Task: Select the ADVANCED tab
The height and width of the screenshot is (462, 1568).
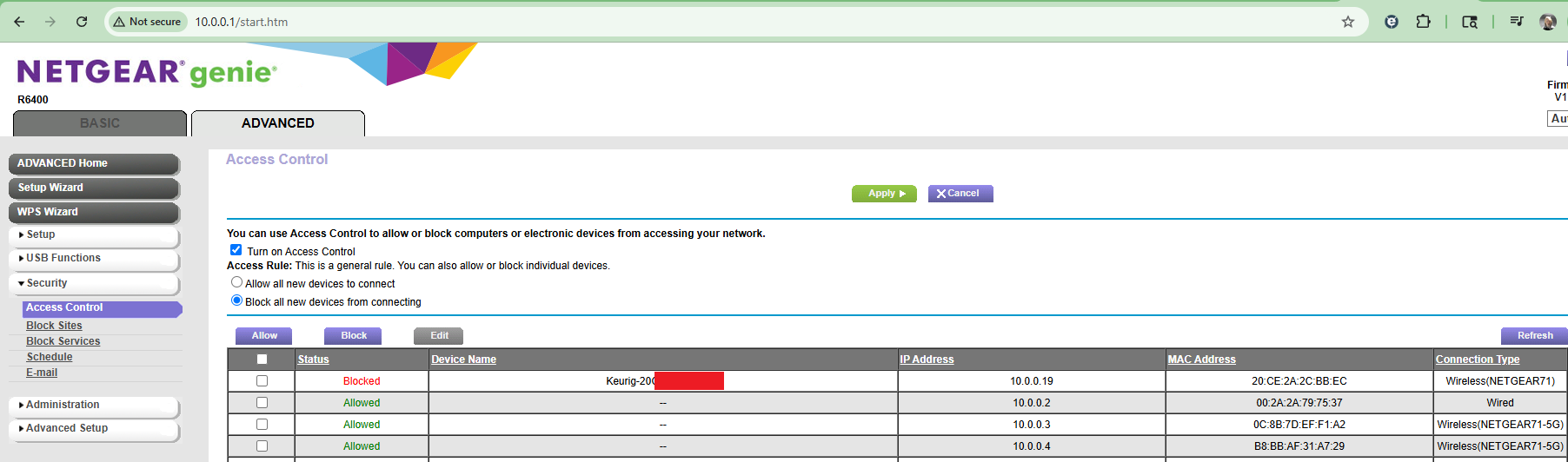Action: point(278,123)
